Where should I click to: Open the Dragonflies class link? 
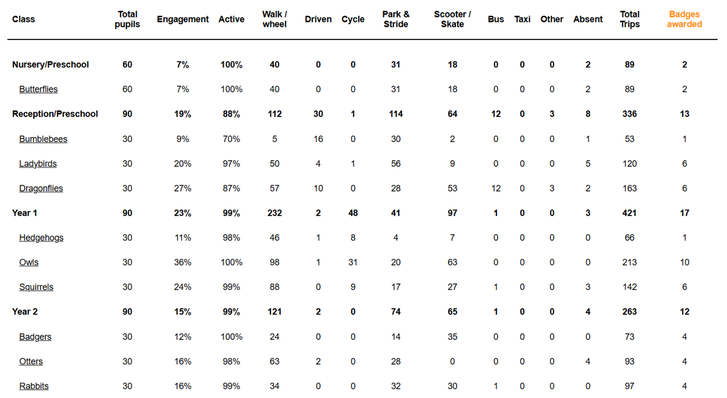click(x=41, y=188)
